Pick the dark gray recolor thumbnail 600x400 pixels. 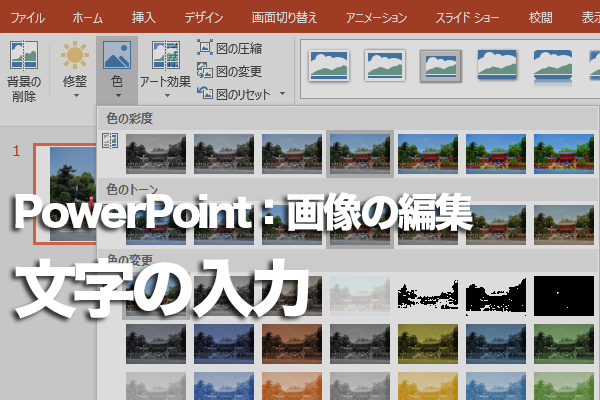coord(156,344)
